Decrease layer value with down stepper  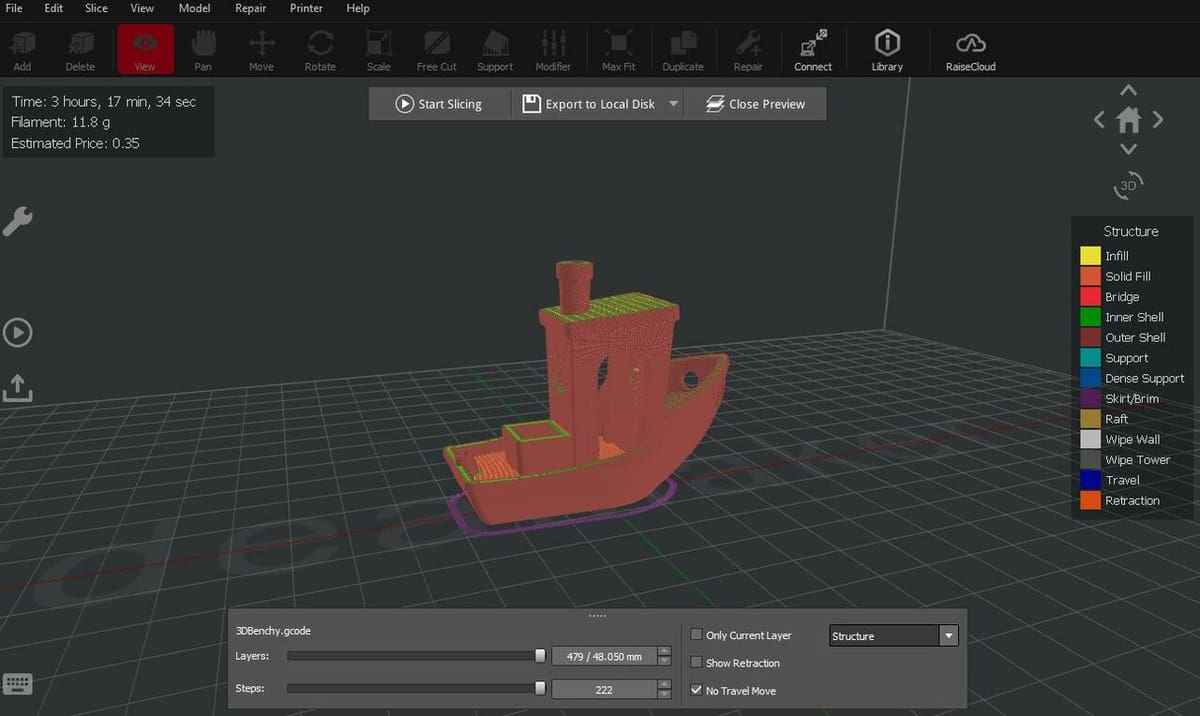[x=664, y=661]
